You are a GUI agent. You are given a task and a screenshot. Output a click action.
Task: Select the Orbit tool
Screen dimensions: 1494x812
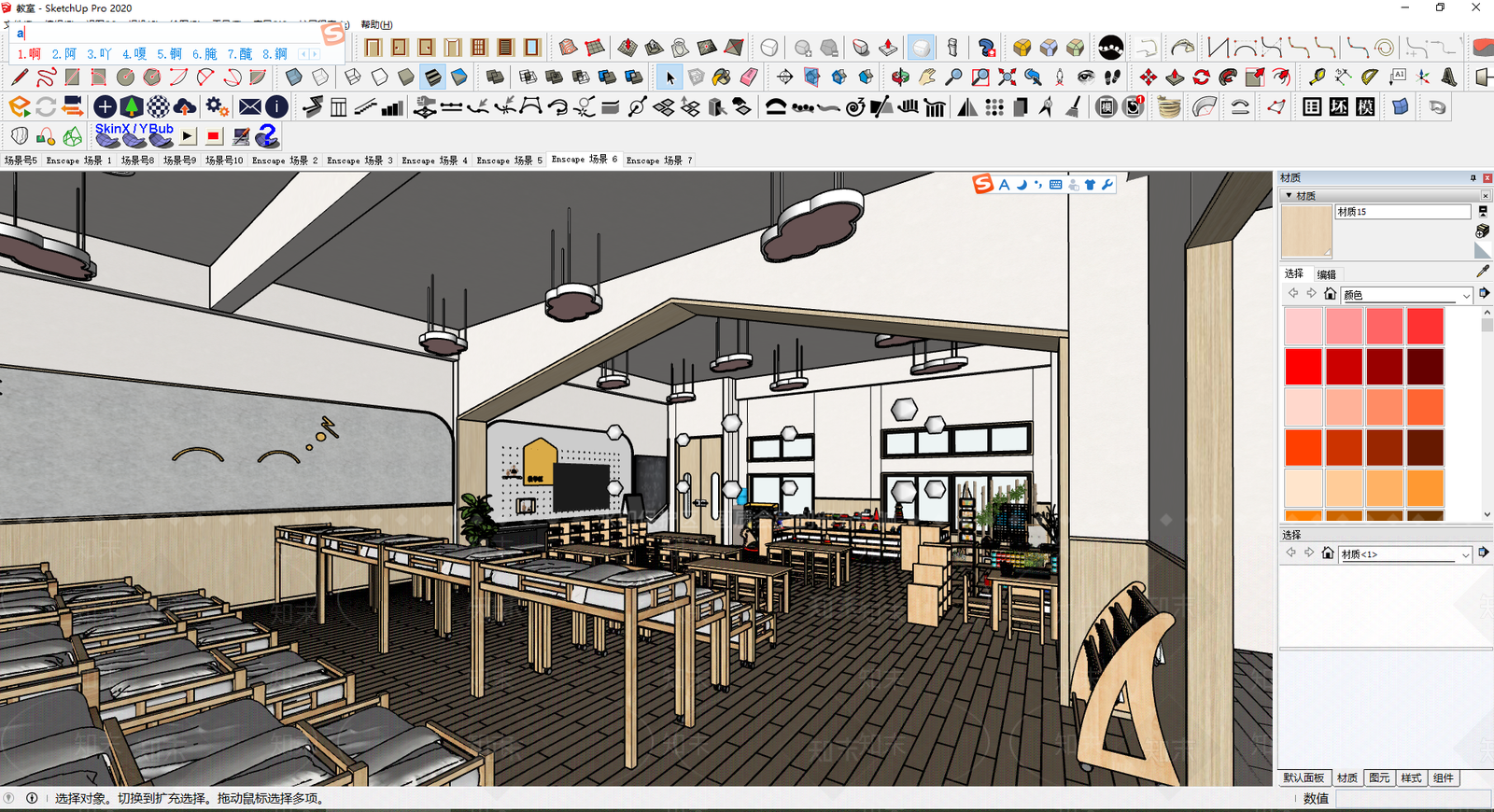[900, 77]
